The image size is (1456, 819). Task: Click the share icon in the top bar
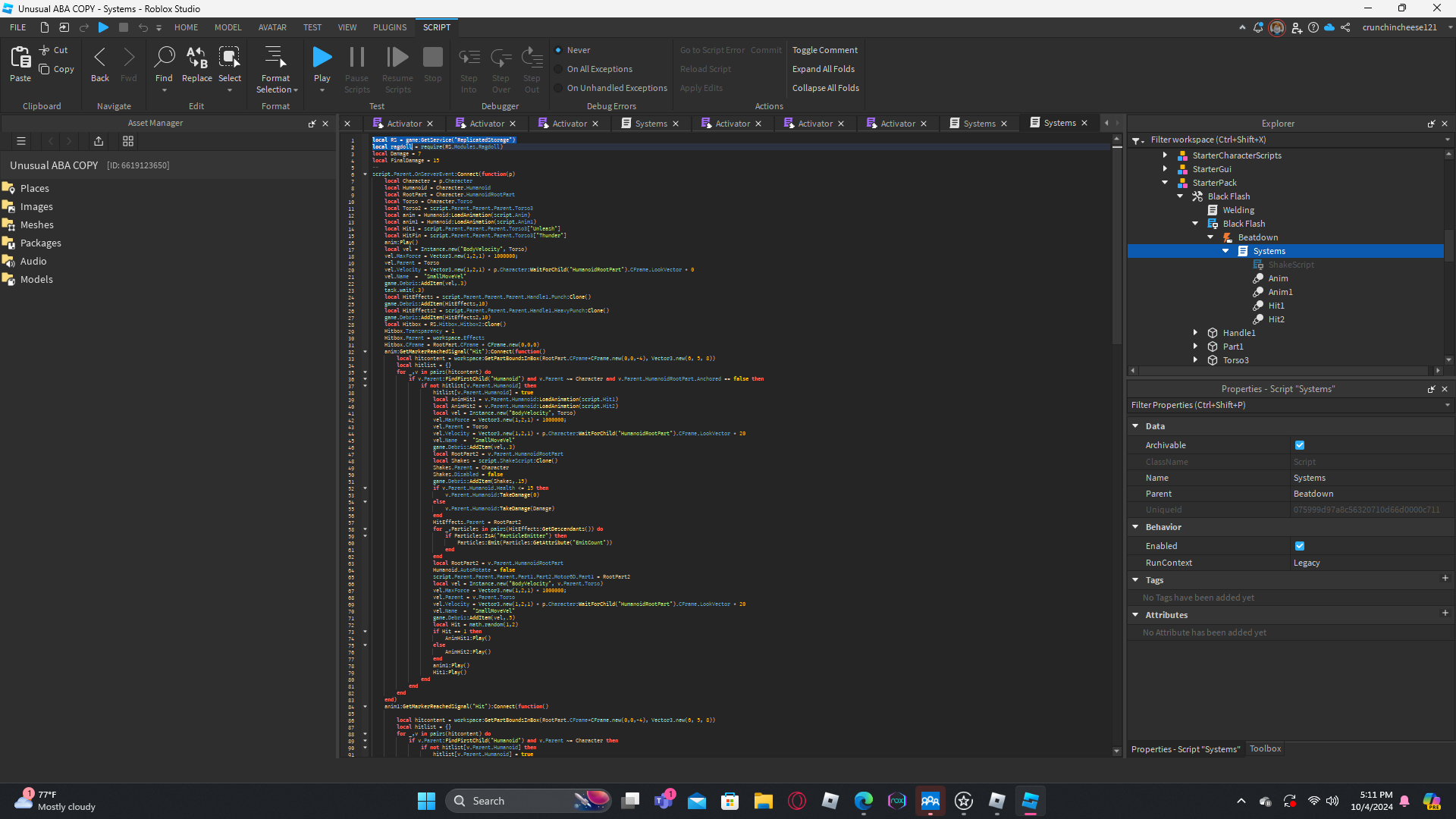1345,27
